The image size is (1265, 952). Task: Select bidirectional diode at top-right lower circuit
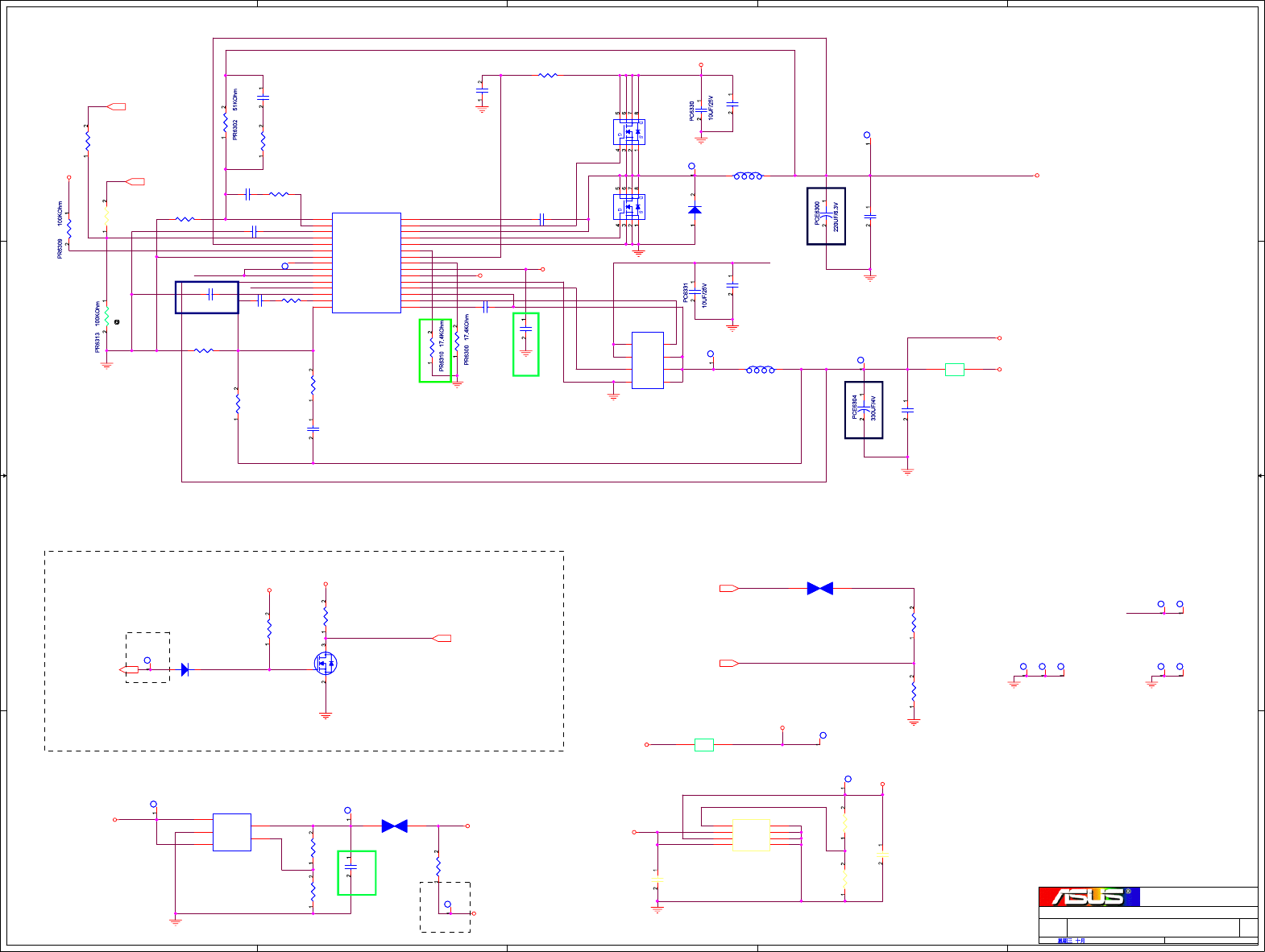point(820,589)
